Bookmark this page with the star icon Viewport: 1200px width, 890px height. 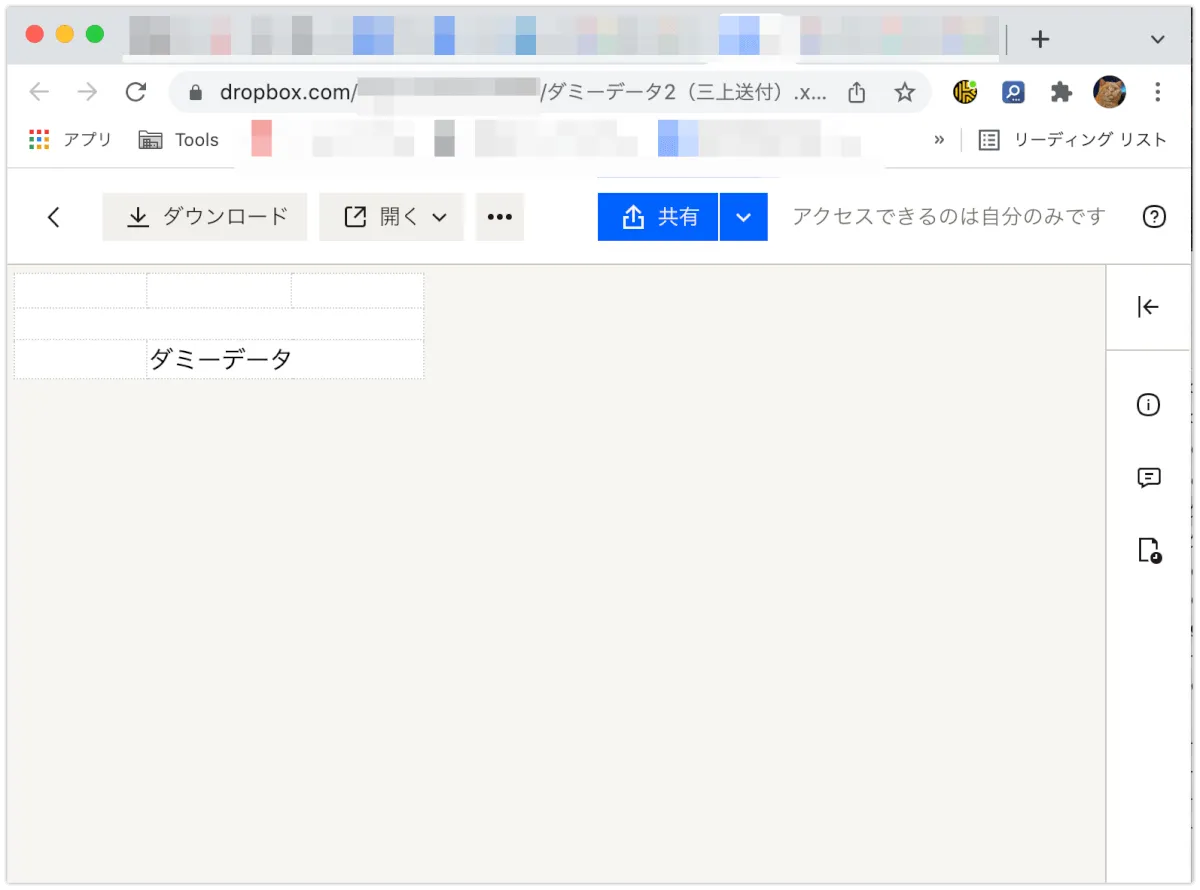[904, 92]
